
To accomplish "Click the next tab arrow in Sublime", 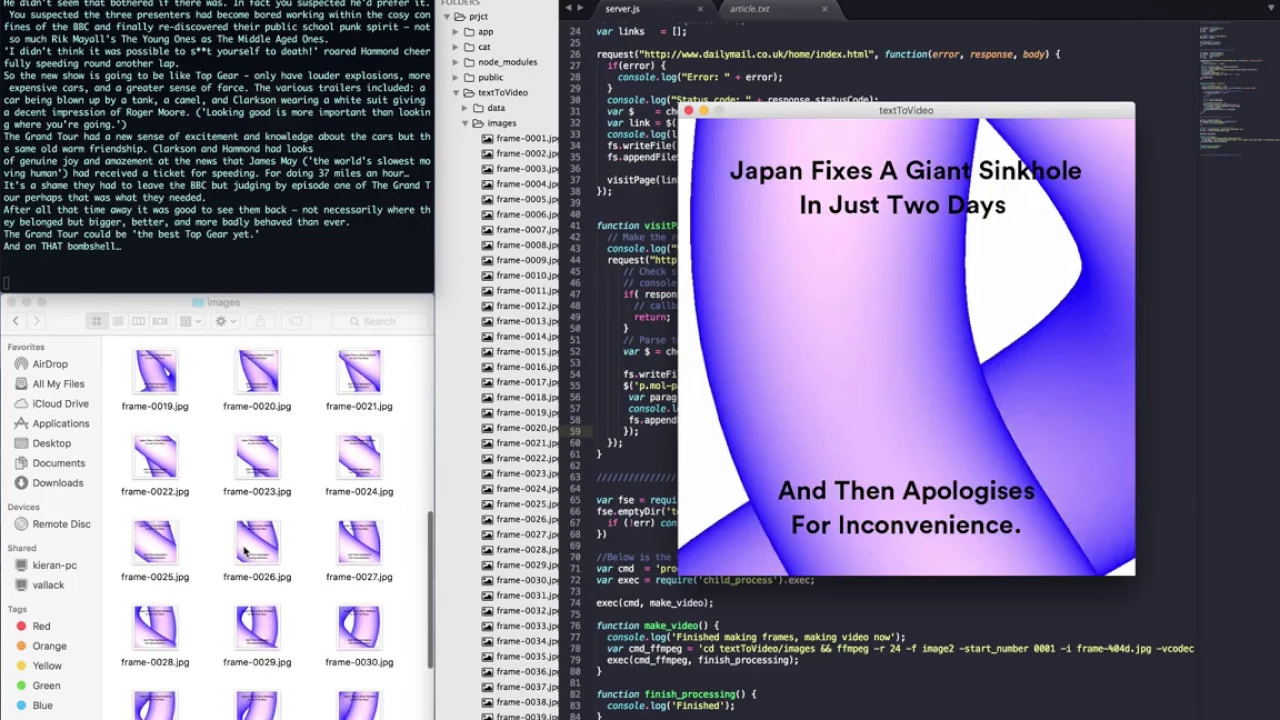I will [581, 8].
